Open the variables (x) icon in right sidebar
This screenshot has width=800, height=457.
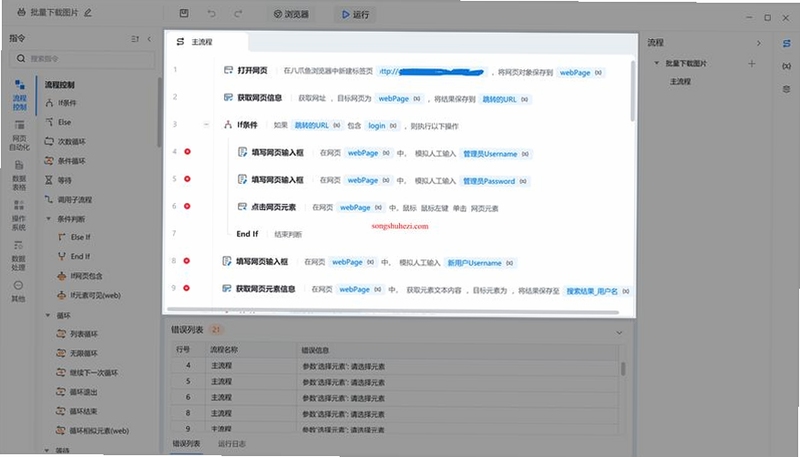(x=786, y=66)
